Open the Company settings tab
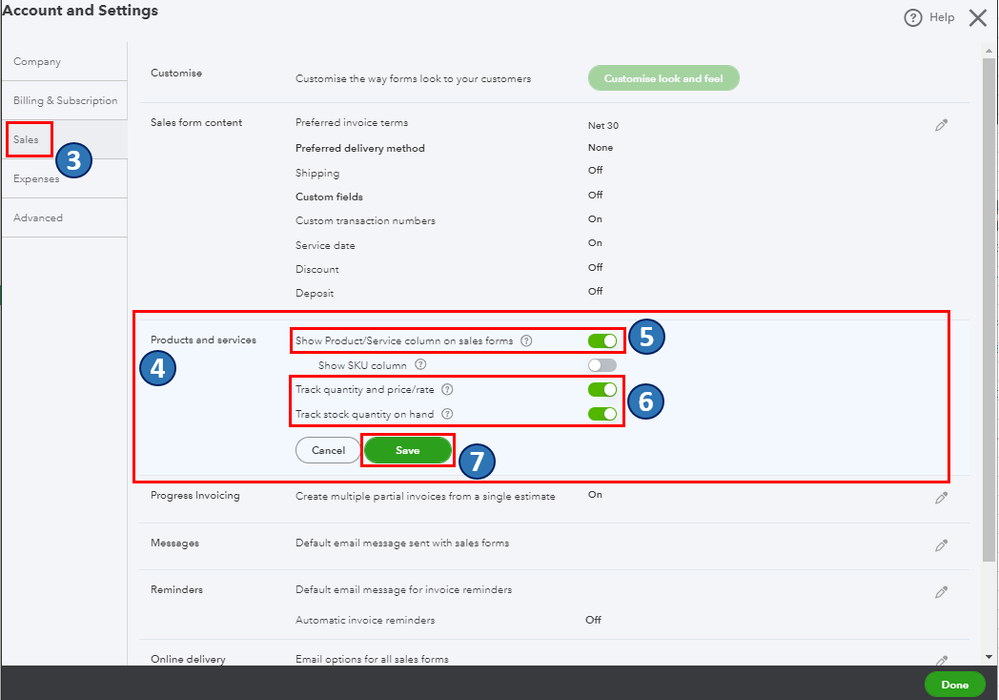This screenshot has width=999, height=700. pos(37,62)
